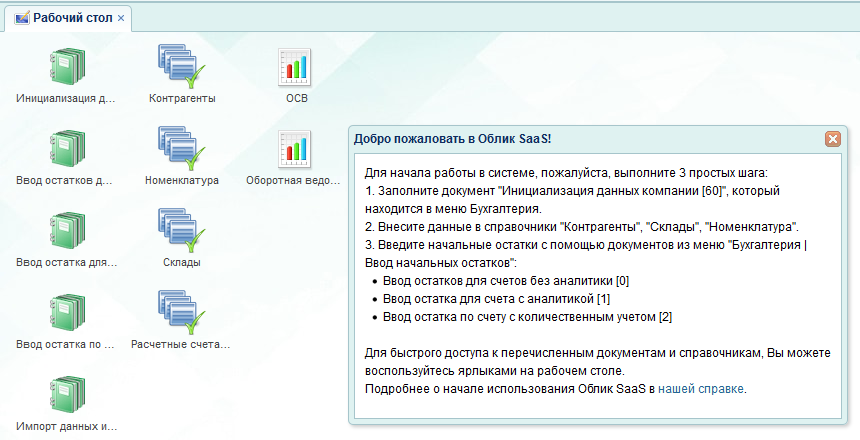Click the Склады shortcut label
The width and height of the screenshot is (860, 440).
tap(182, 262)
